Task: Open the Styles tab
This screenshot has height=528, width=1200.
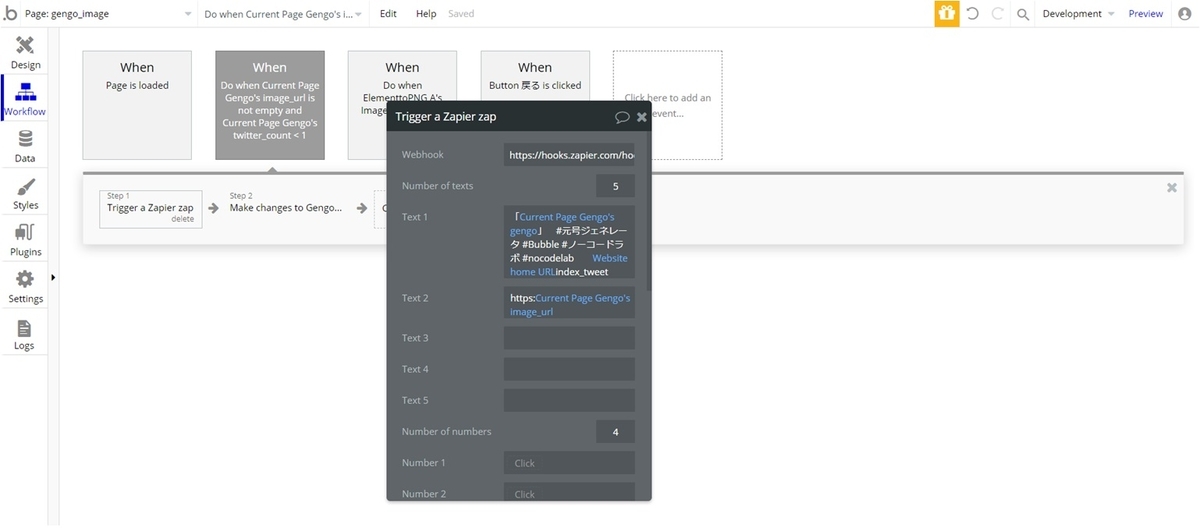Action: click(25, 193)
